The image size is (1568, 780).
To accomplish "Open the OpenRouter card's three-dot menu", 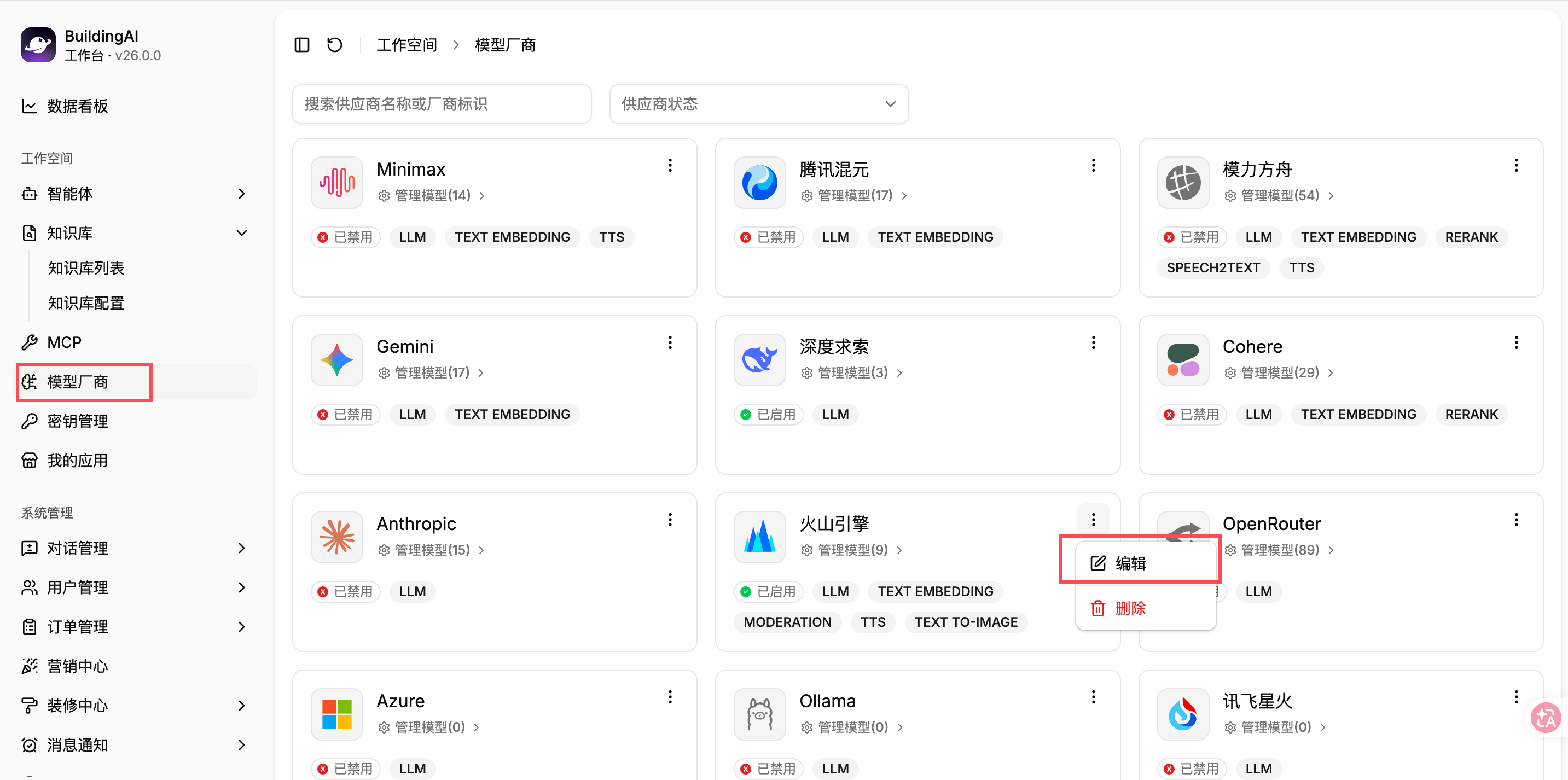I will point(1516,520).
